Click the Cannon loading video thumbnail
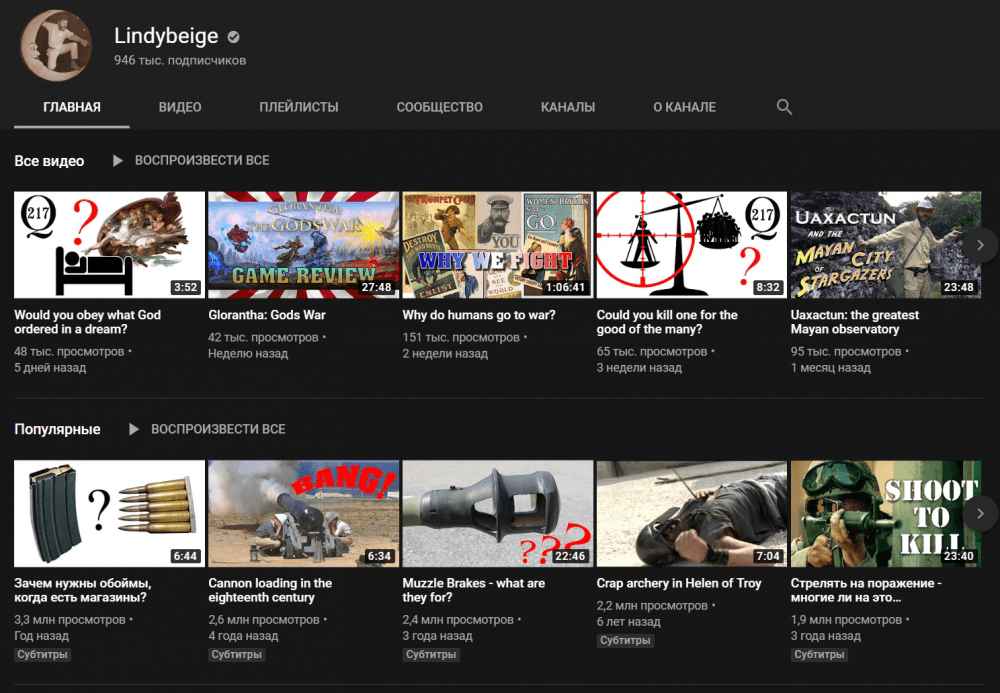Image resolution: width=1000 pixels, height=693 pixels. 303,513
